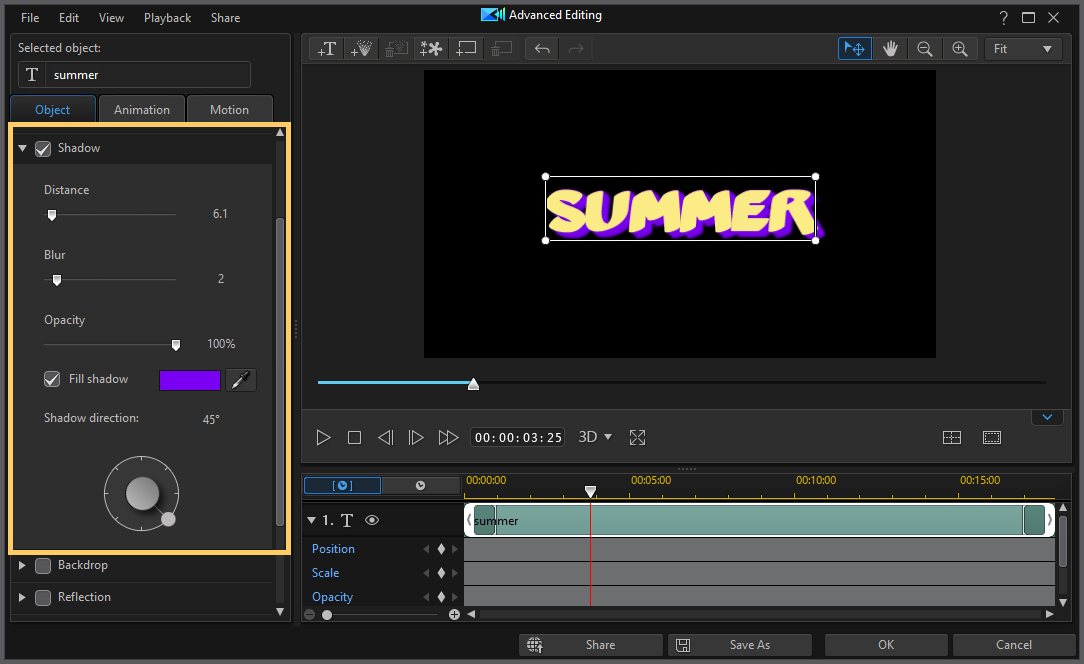This screenshot has width=1084, height=664.
Task: Hide the summer track with its eye toggle
Action: 371,520
